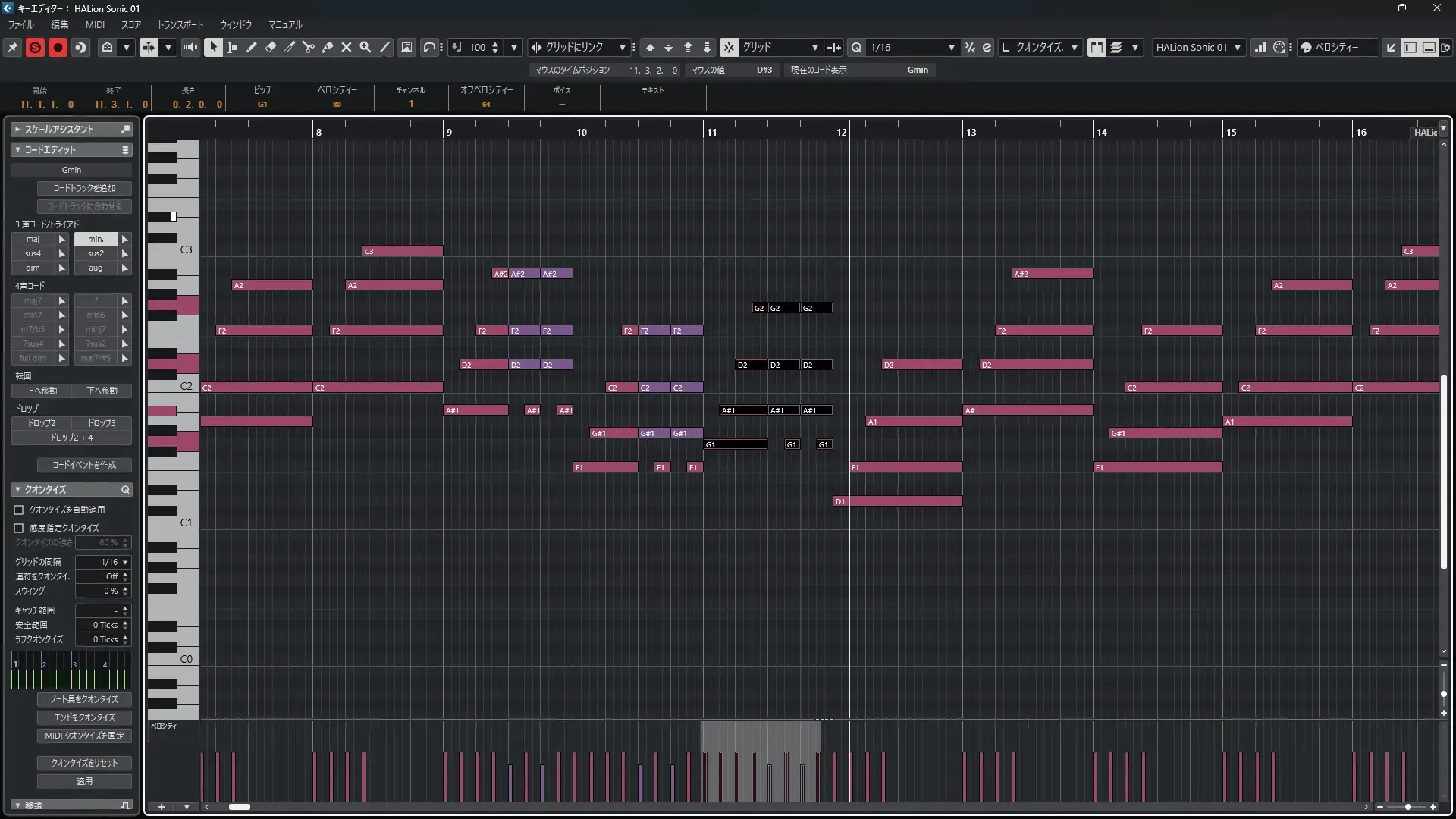Enable the sensitivity quantize checkbox
This screenshot has width=1456, height=819.
19,528
